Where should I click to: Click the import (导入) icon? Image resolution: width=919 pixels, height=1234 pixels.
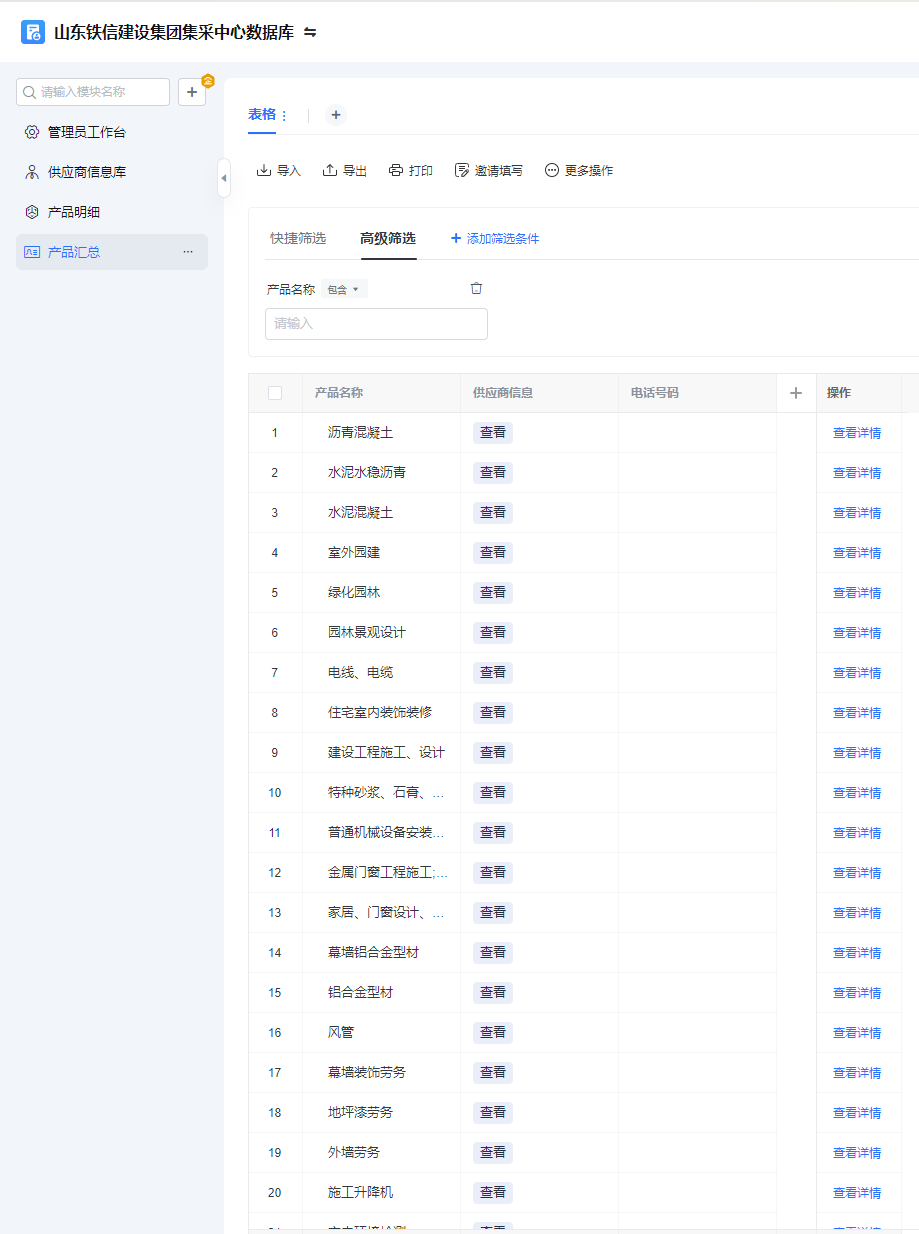click(x=264, y=171)
